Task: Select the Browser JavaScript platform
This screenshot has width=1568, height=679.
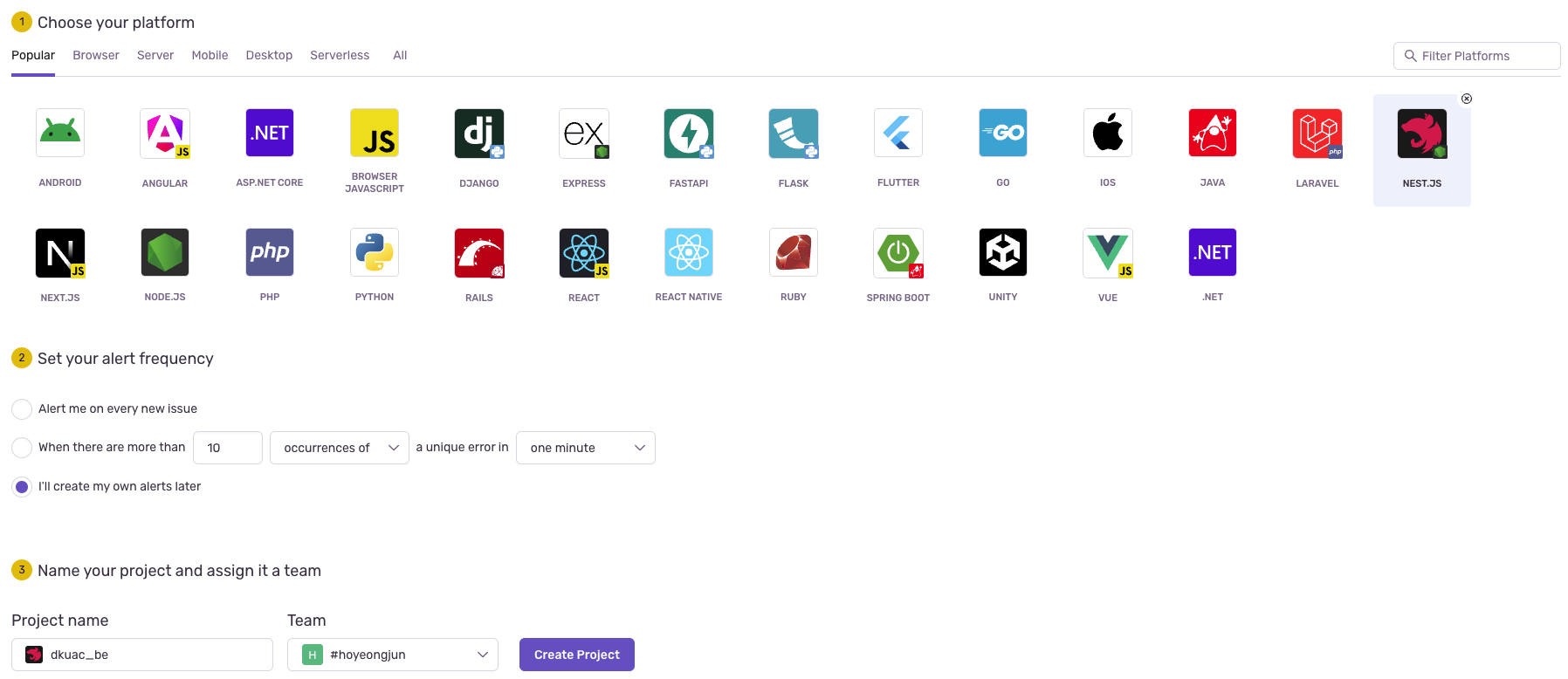Action: point(375,133)
